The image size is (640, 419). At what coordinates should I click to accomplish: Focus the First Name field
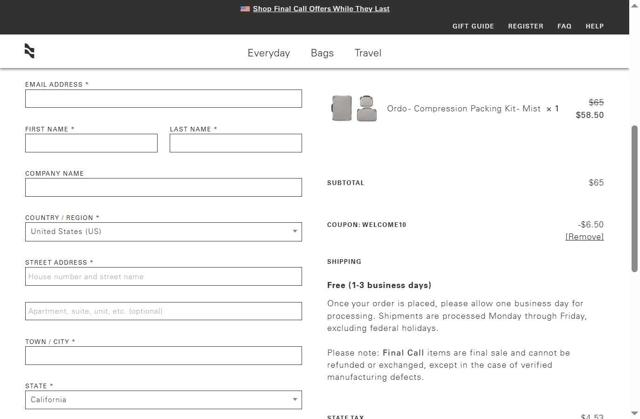(x=91, y=143)
